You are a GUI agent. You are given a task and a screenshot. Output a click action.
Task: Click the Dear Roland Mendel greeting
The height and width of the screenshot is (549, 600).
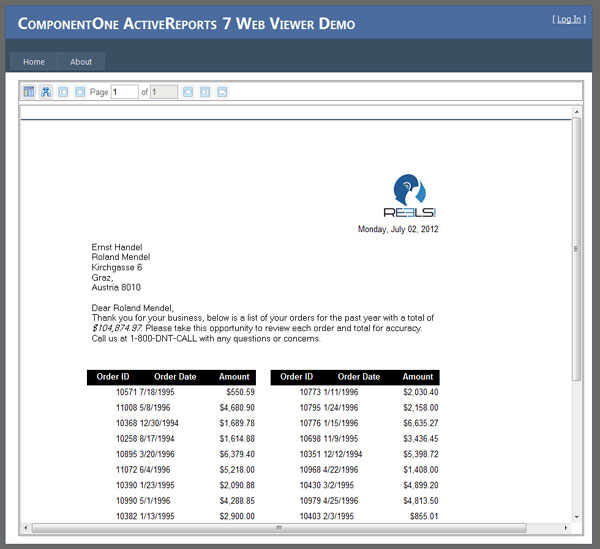(132, 308)
